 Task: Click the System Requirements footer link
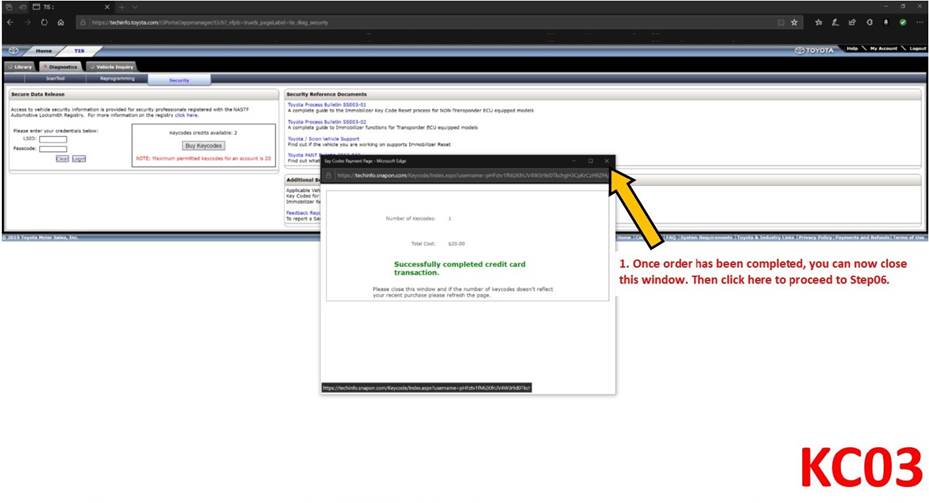[x=706, y=238]
